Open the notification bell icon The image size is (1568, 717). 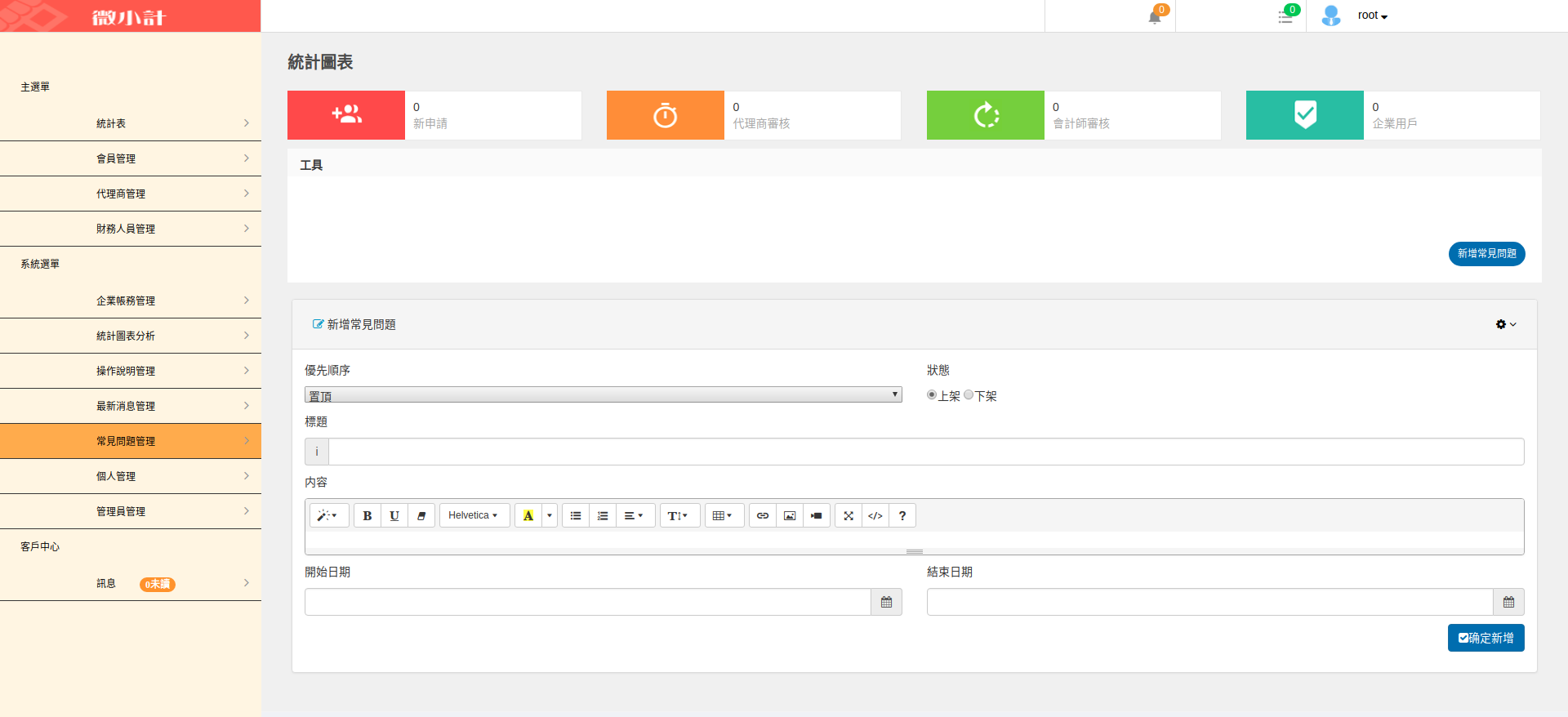[1155, 16]
